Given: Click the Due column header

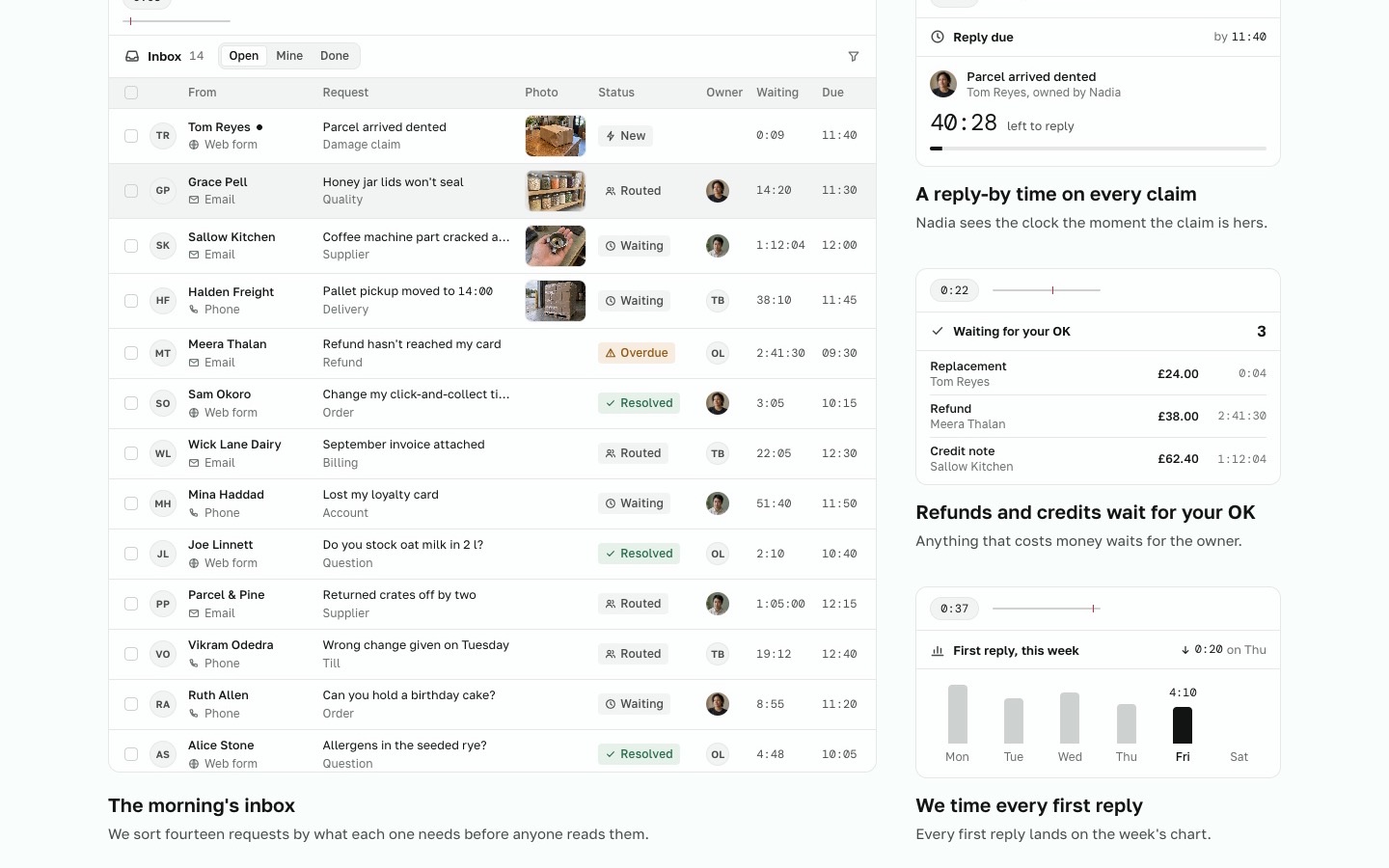Looking at the screenshot, I should tap(832, 93).
